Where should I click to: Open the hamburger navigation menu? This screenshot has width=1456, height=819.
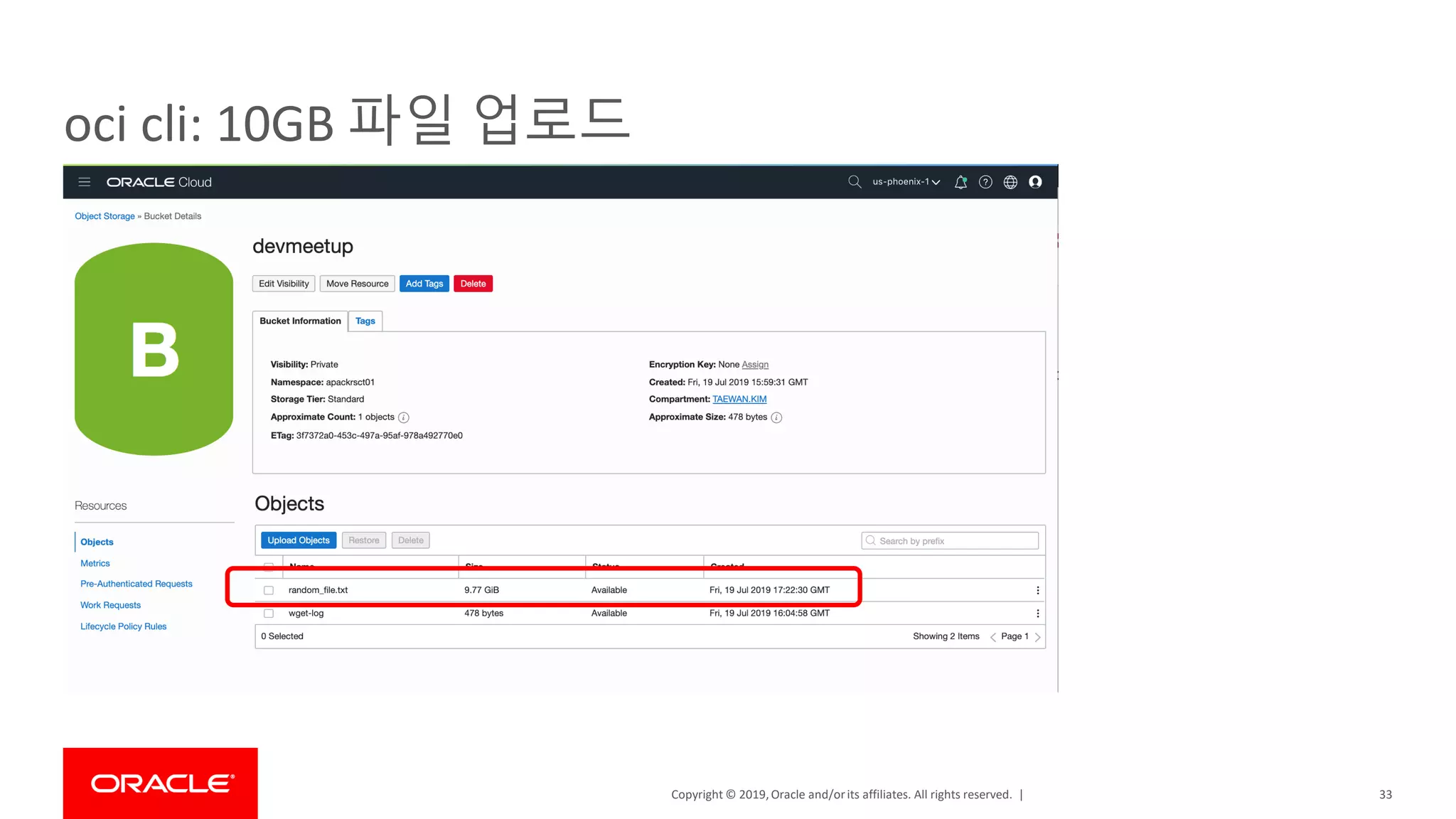(x=84, y=182)
